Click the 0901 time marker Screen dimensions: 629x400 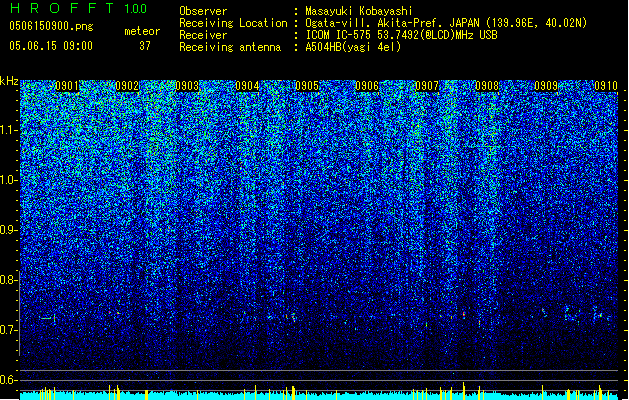click(x=67, y=86)
